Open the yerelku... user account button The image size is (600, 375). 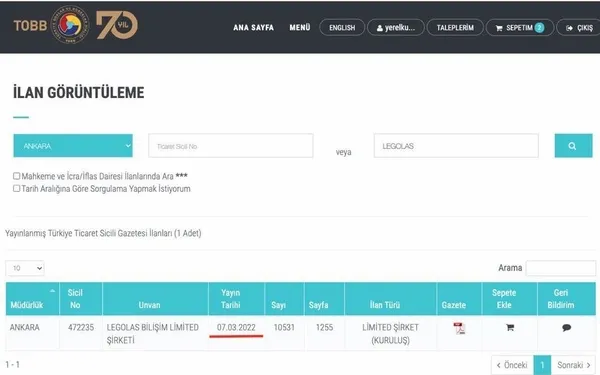click(x=396, y=28)
